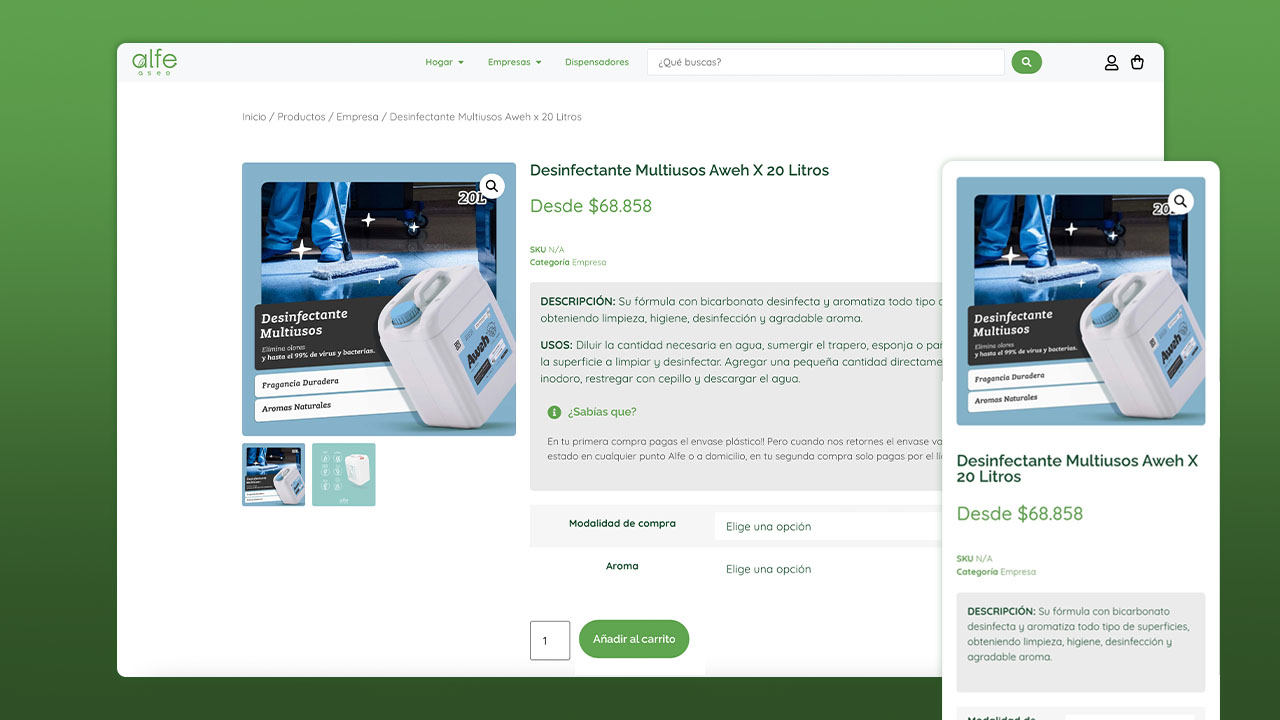The height and width of the screenshot is (720, 1280).
Task: Click the desktop SKU N/A text
Action: pos(547,249)
